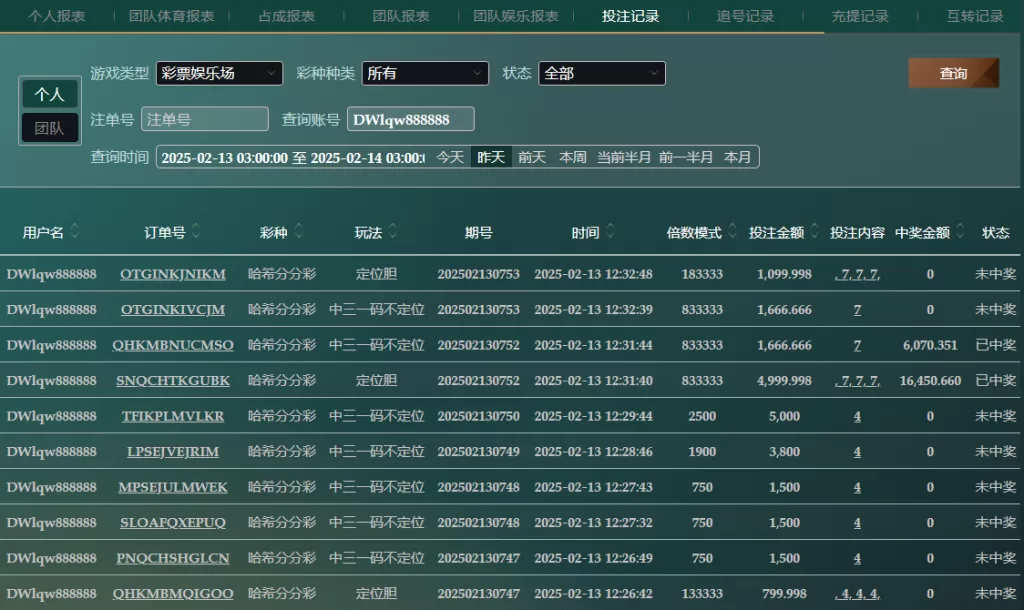Viewport: 1024px width, 610px height.
Task: View bet content of order OTGINKJNIKM
Action: coord(857,274)
